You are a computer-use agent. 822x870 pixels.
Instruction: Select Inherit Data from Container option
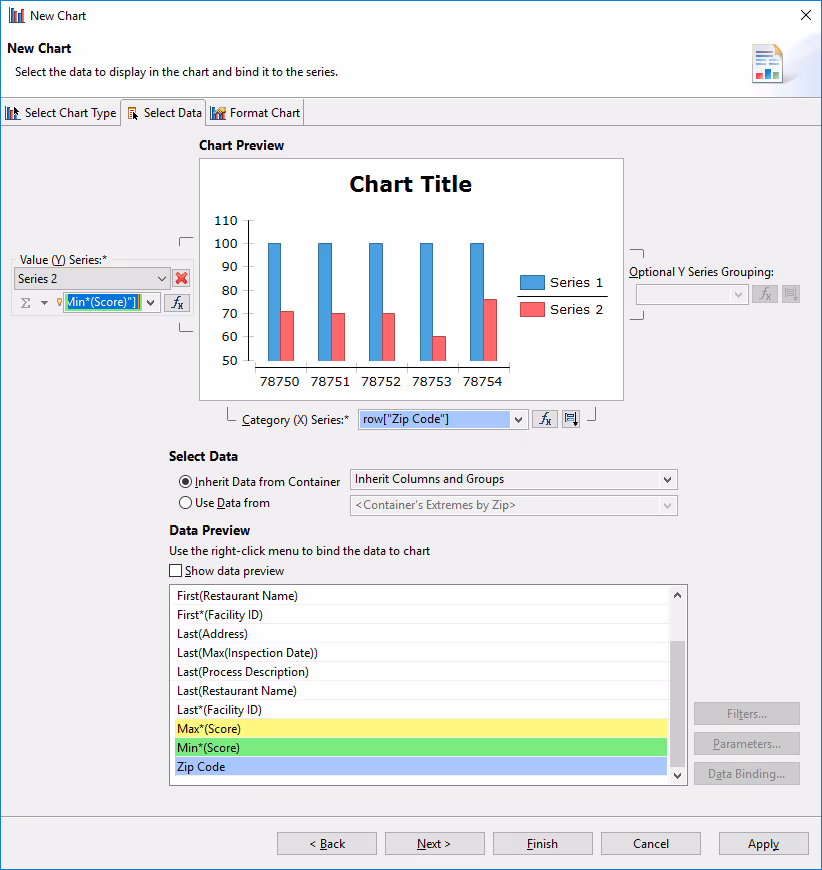(185, 482)
